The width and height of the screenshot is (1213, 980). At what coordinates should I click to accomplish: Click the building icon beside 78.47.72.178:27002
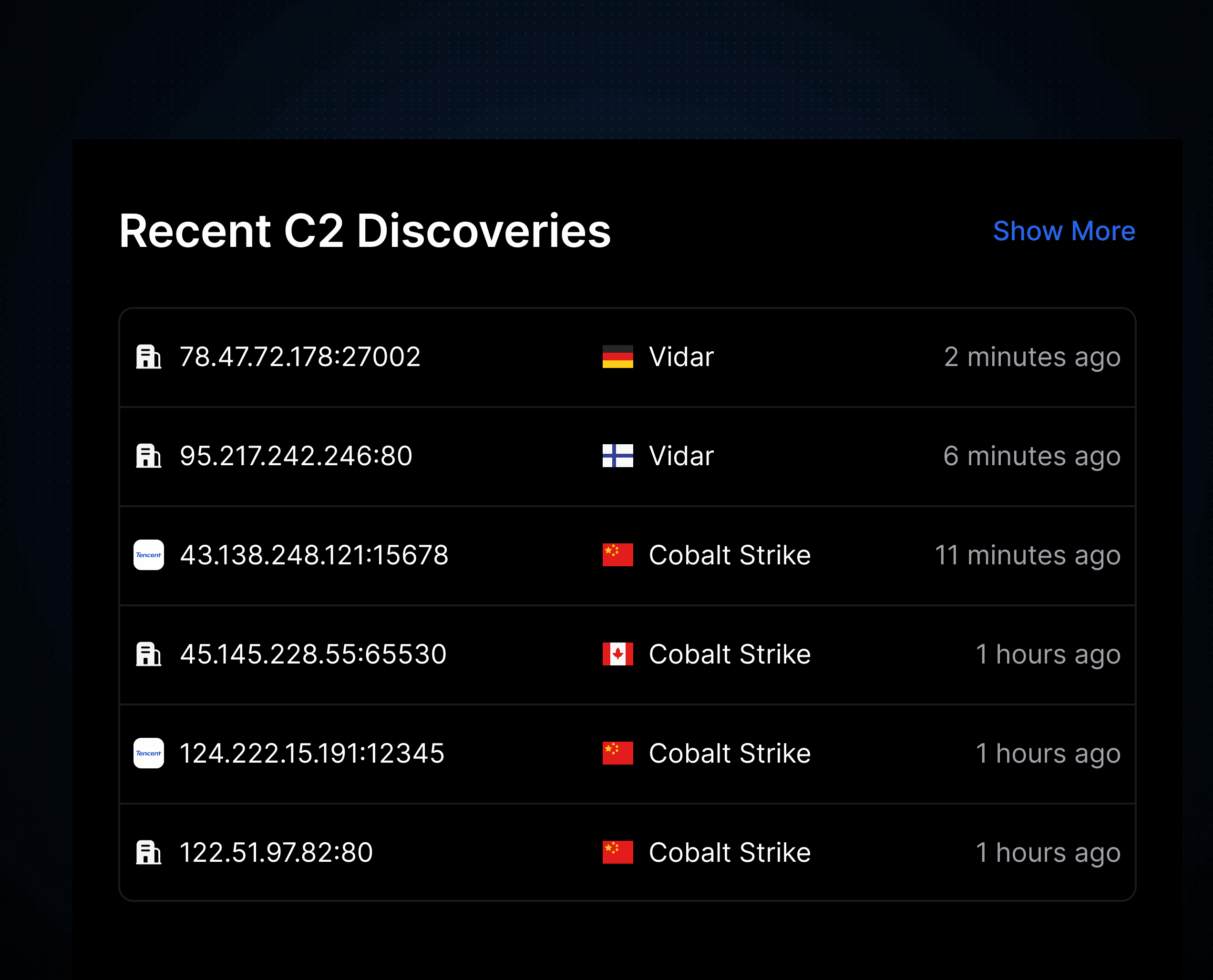click(148, 357)
